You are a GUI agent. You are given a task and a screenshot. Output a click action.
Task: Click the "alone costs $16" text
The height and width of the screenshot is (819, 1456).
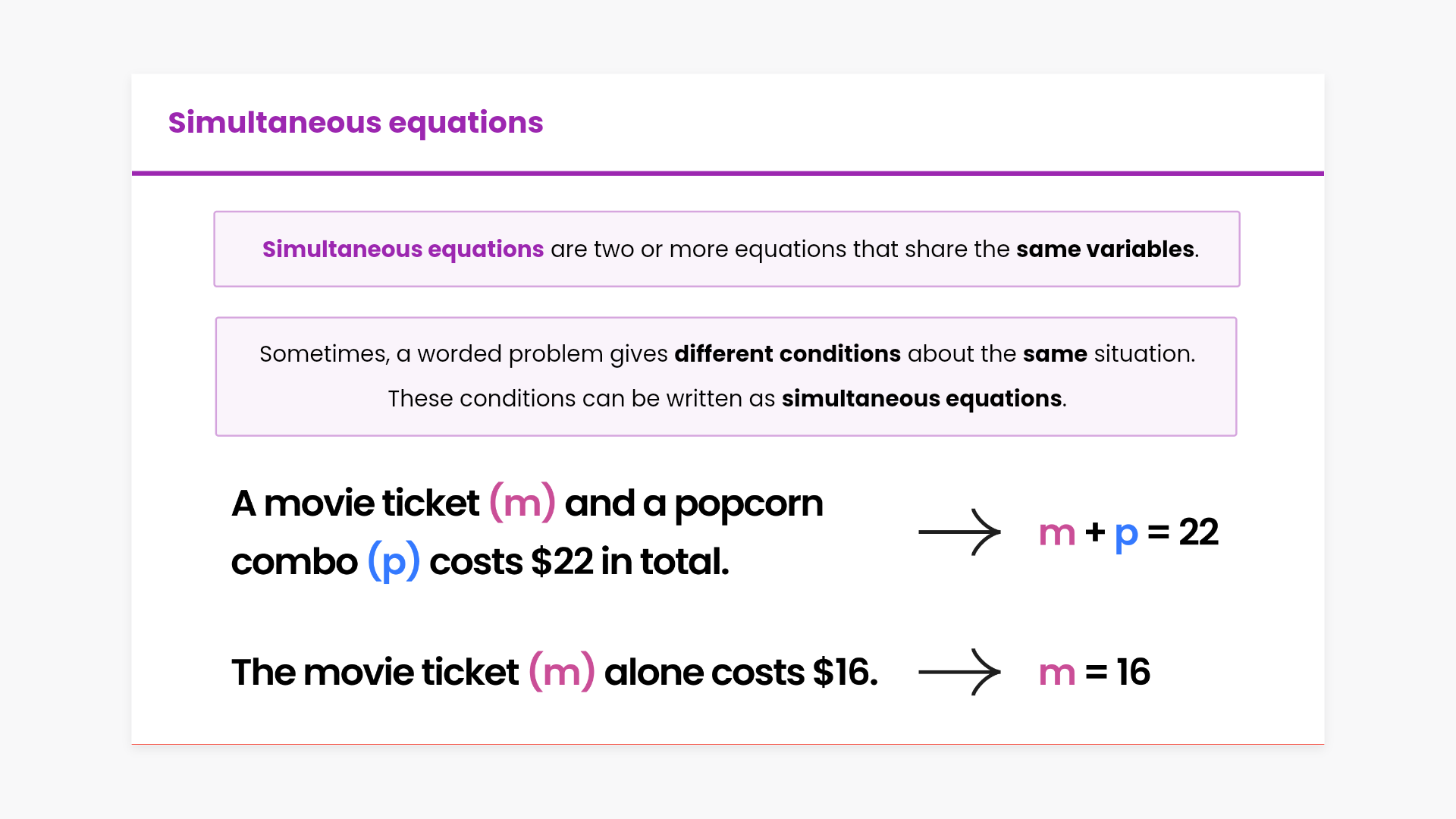[x=740, y=673]
